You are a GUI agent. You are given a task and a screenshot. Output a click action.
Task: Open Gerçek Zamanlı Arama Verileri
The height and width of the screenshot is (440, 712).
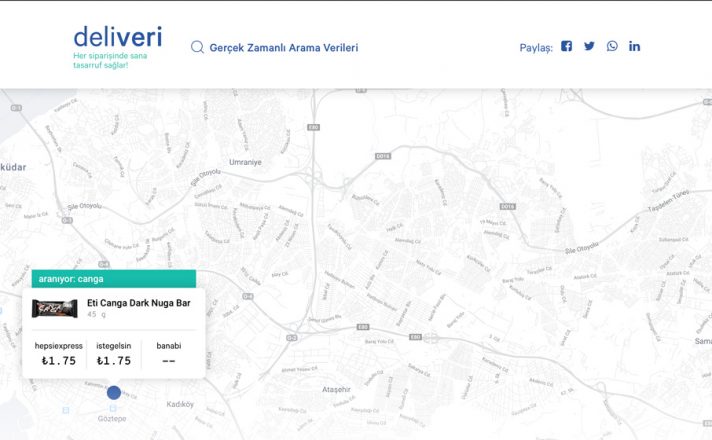click(x=283, y=48)
